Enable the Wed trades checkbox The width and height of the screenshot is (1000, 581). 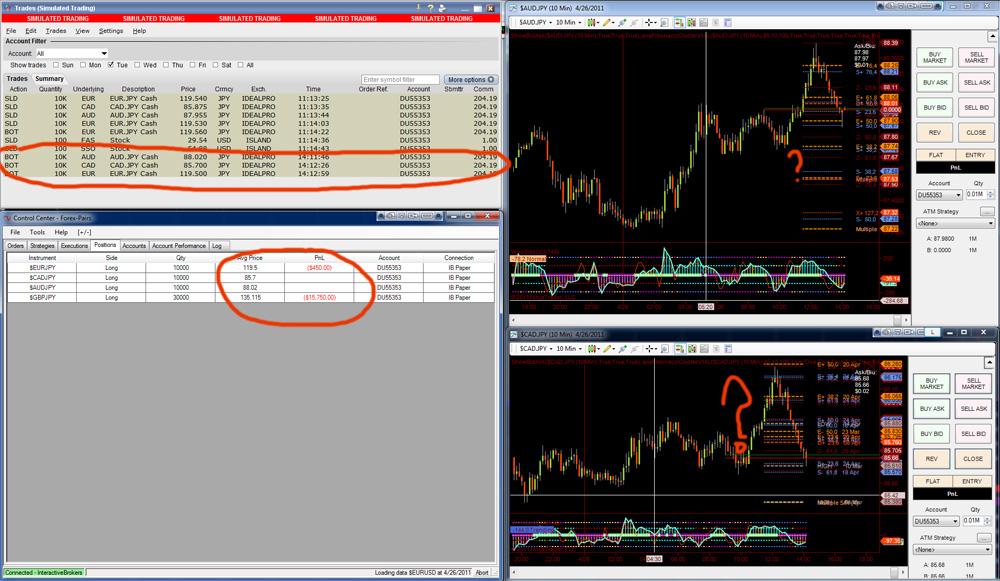pos(137,65)
